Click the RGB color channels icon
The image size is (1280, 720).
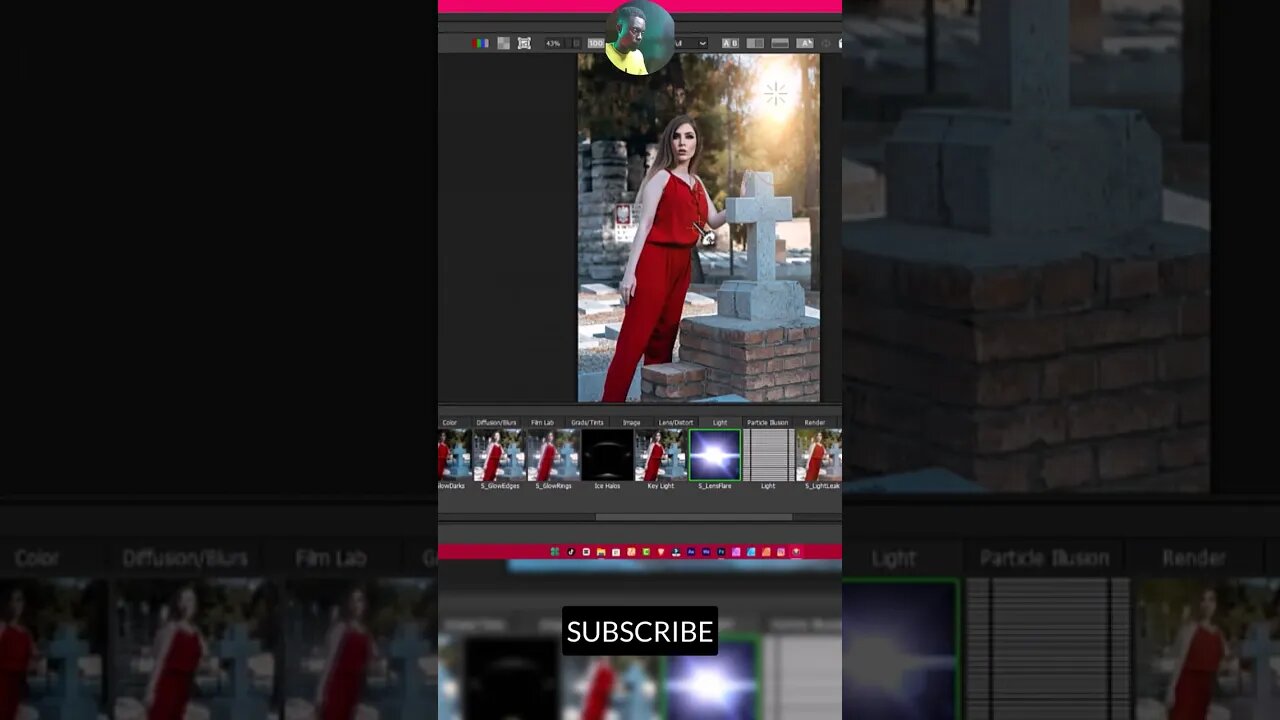[480, 43]
